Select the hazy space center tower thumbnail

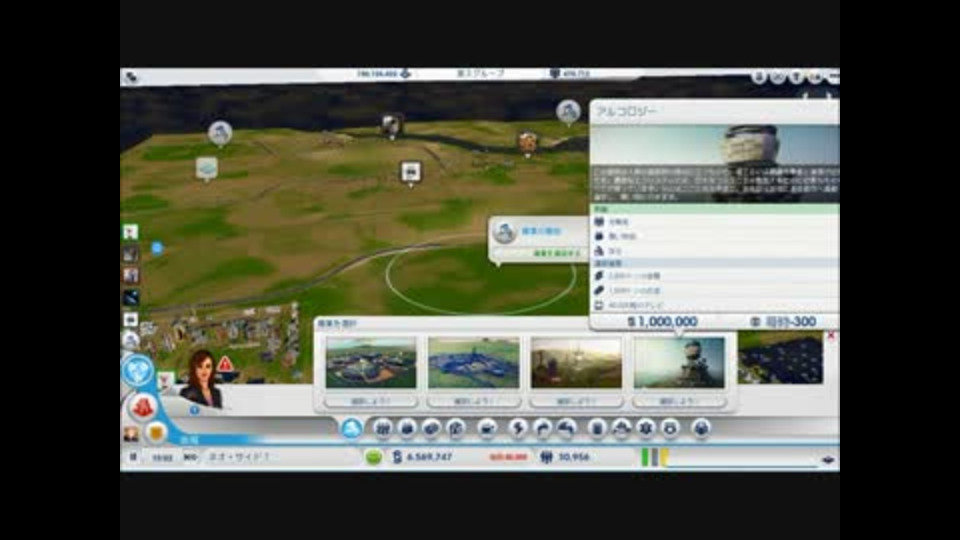(x=576, y=362)
